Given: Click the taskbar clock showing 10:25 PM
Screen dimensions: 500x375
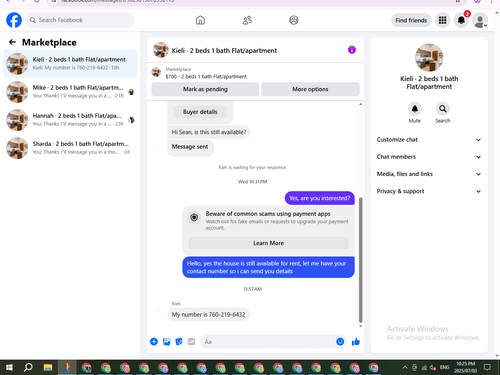Looking at the screenshot, I should coord(466,367).
